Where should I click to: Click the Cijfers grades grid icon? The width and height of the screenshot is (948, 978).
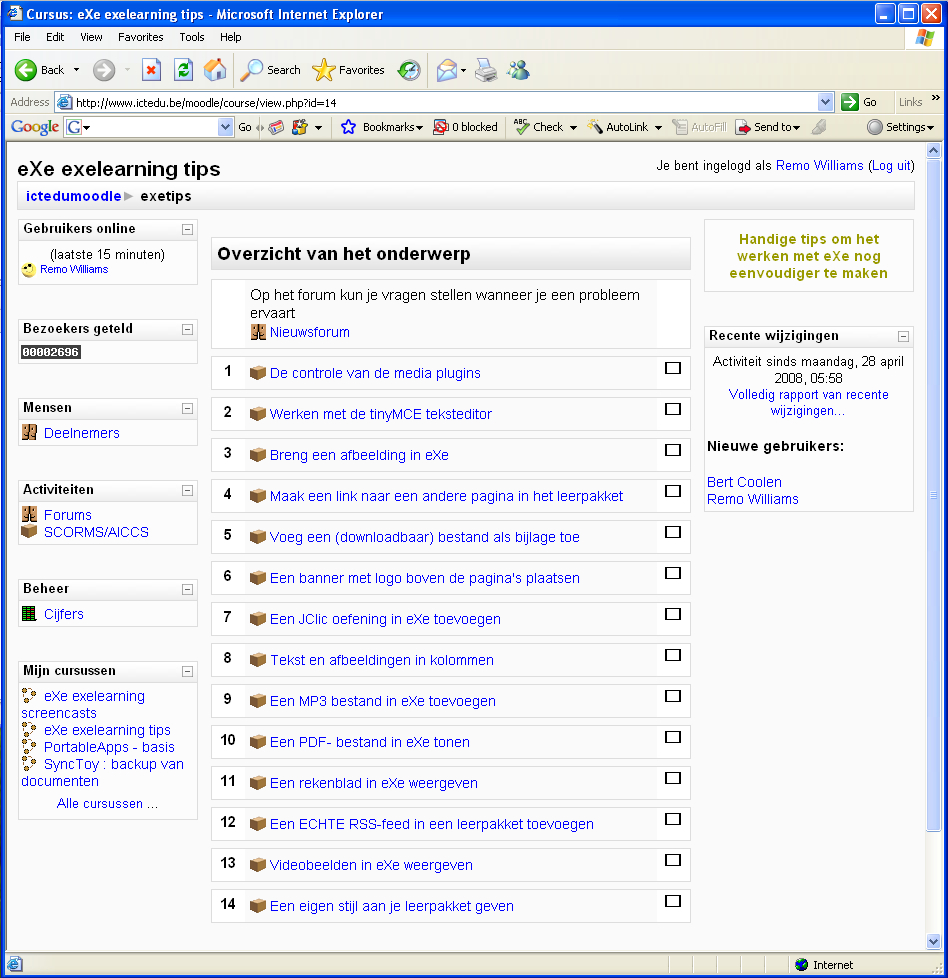coord(29,614)
